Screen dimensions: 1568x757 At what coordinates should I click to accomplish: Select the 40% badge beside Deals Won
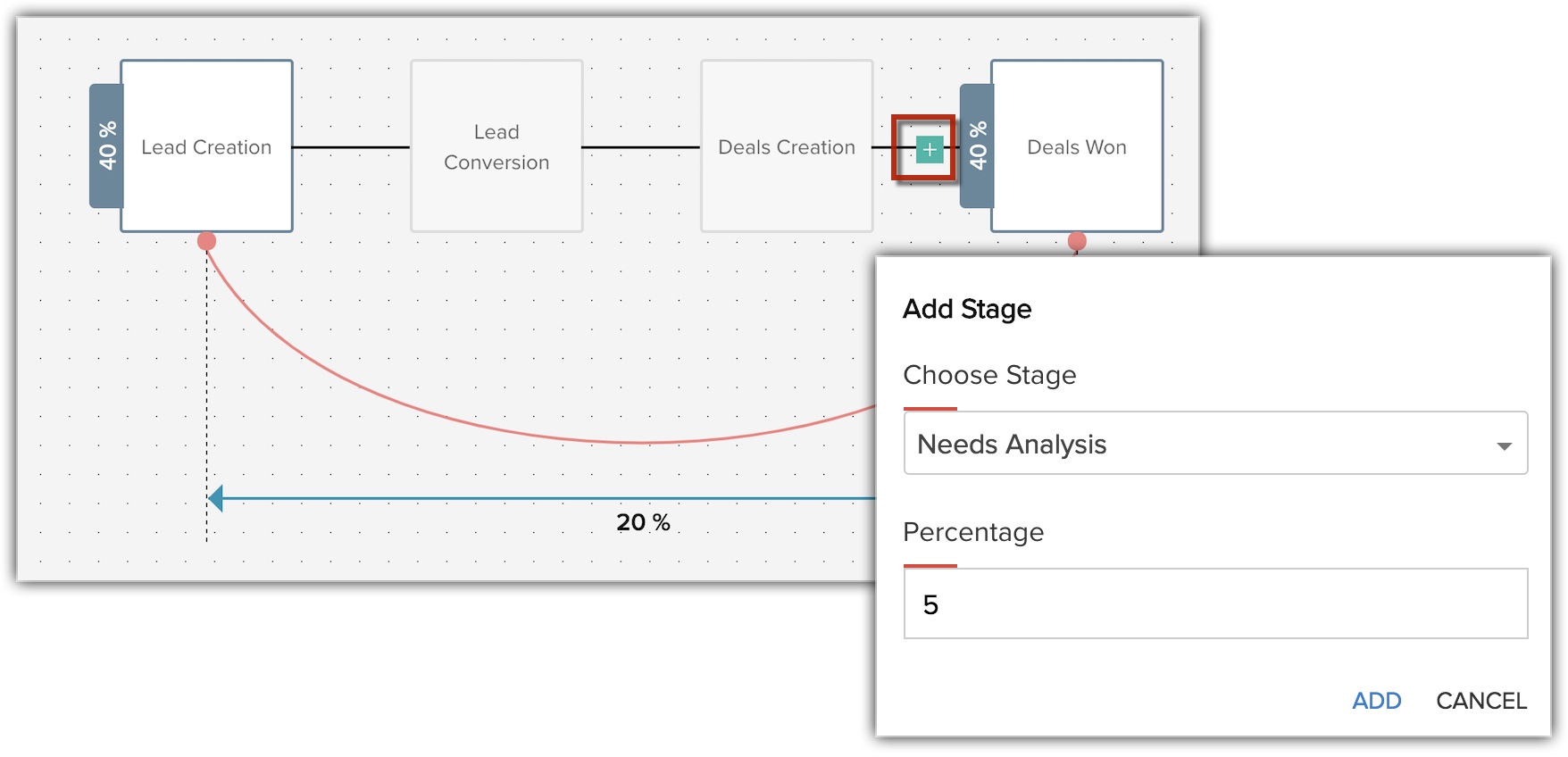click(x=977, y=146)
